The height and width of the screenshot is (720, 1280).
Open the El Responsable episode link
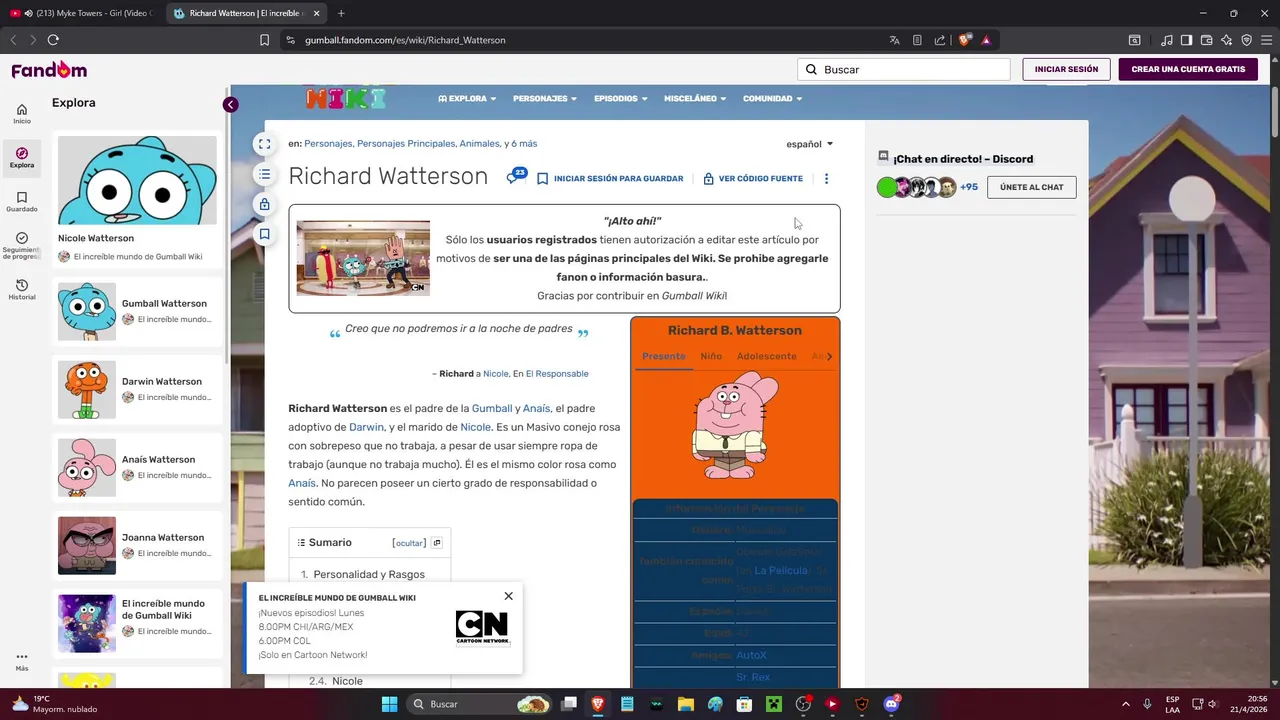tap(557, 374)
